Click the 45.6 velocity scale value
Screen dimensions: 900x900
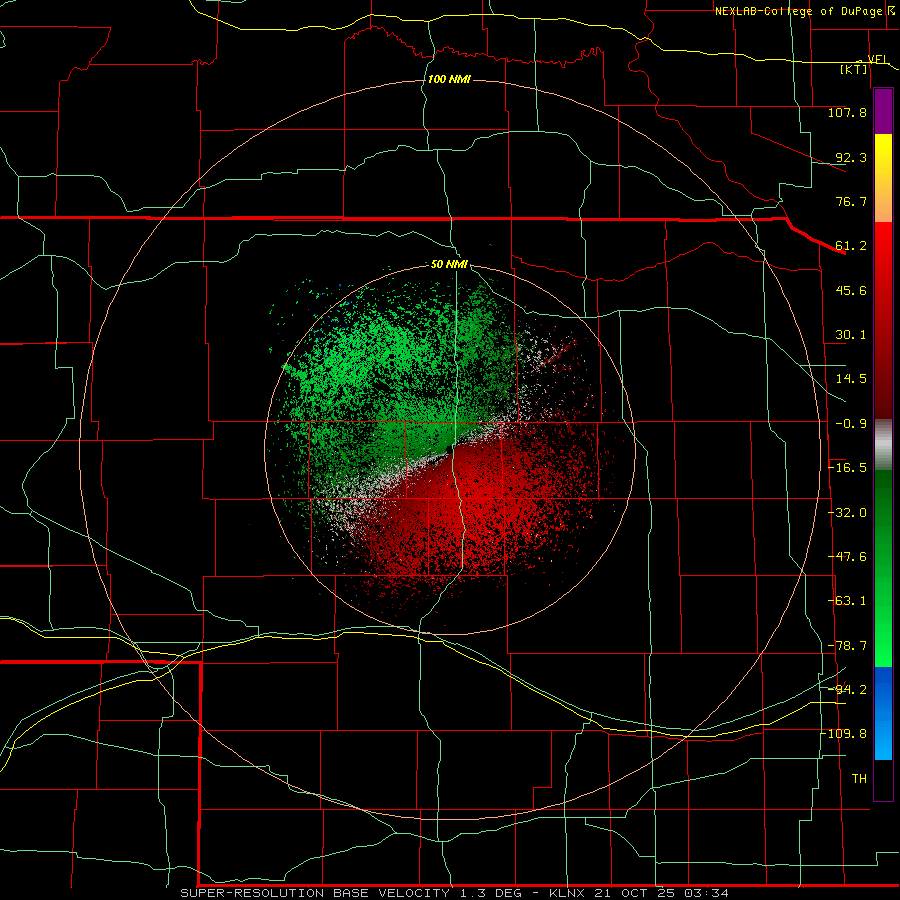(x=851, y=290)
